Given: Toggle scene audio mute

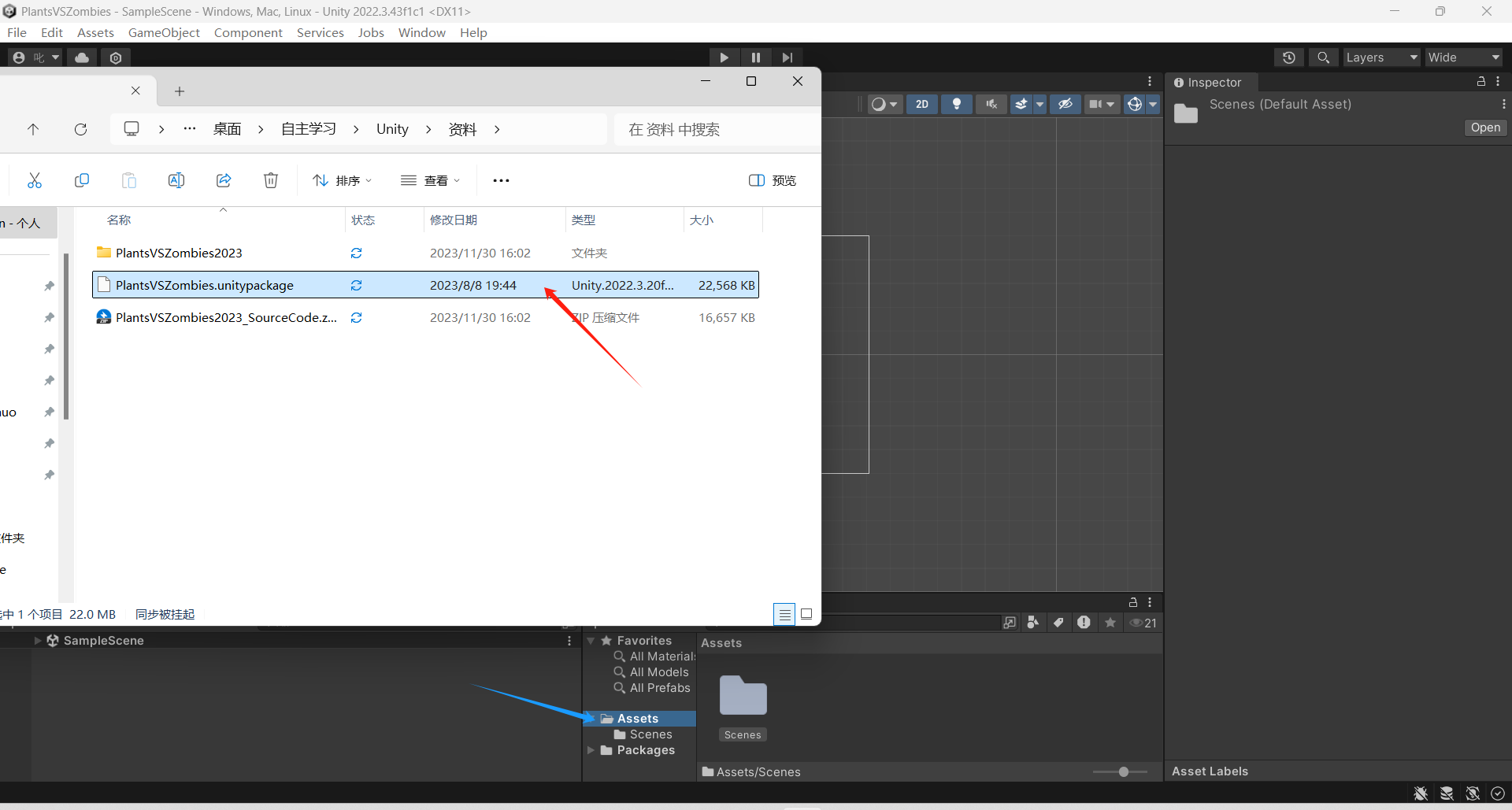Looking at the screenshot, I should [x=991, y=104].
